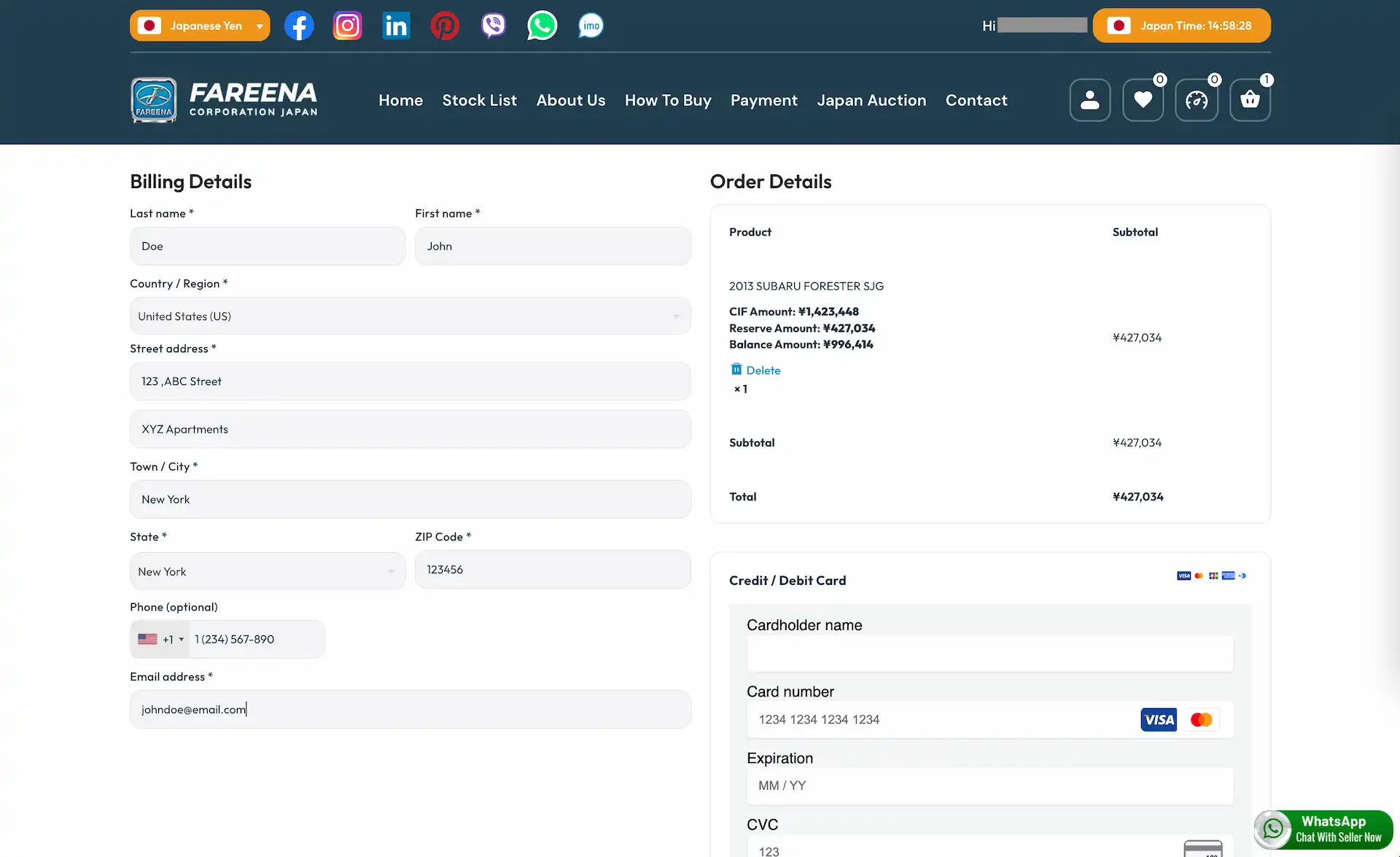Open the user account icon

tap(1089, 100)
